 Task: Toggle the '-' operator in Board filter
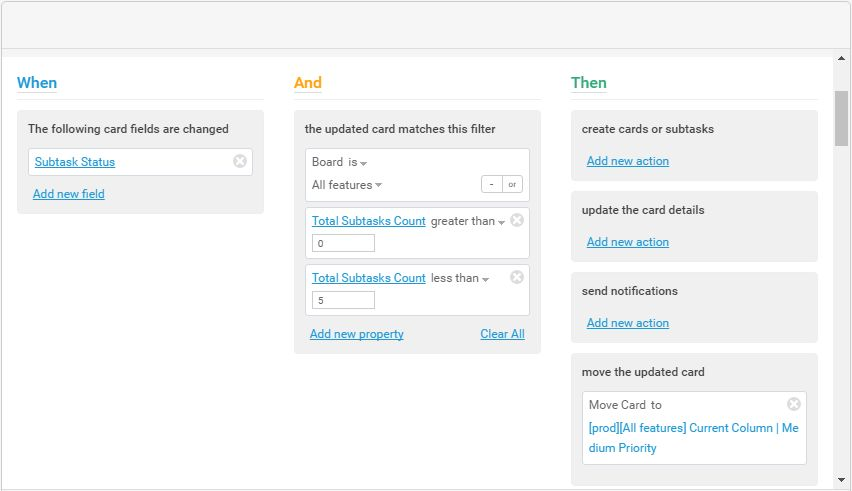[x=491, y=184]
